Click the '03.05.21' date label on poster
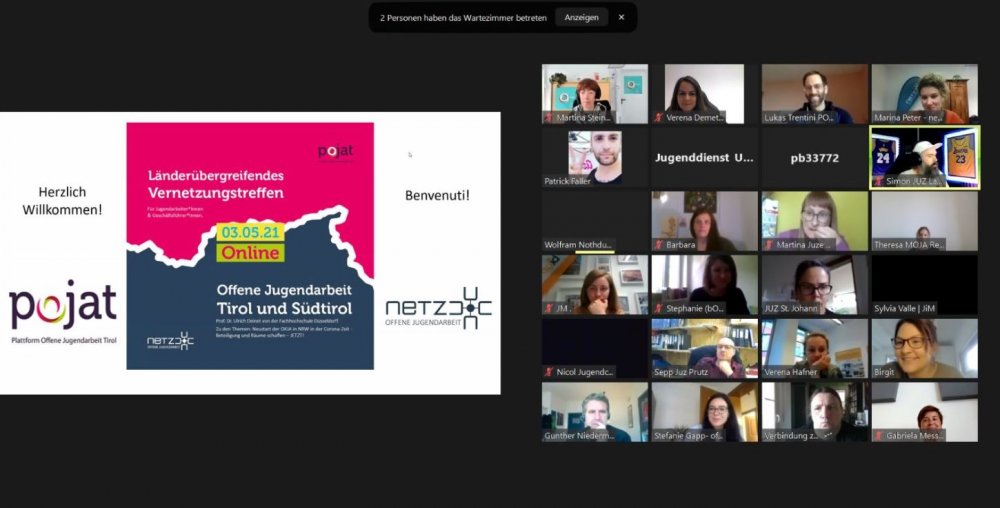Viewport: 1000px width, 508px height. (x=251, y=232)
